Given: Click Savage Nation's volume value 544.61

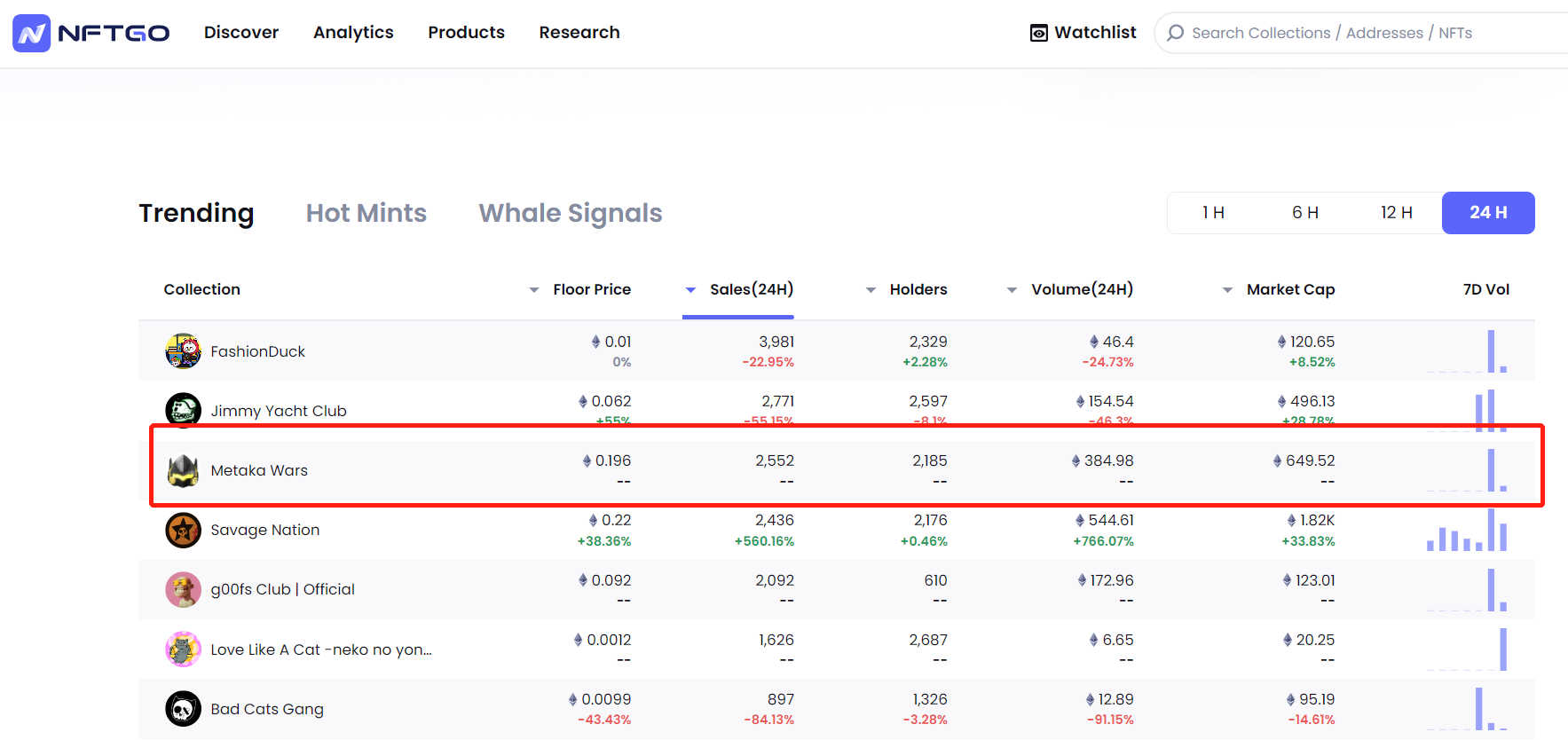Looking at the screenshot, I should [x=1111, y=520].
